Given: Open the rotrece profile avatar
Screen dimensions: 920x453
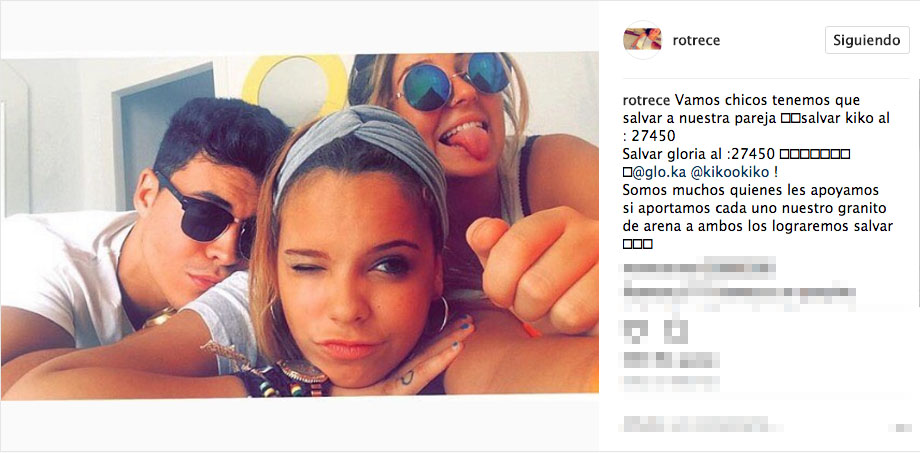Looking at the screenshot, I should (642, 40).
